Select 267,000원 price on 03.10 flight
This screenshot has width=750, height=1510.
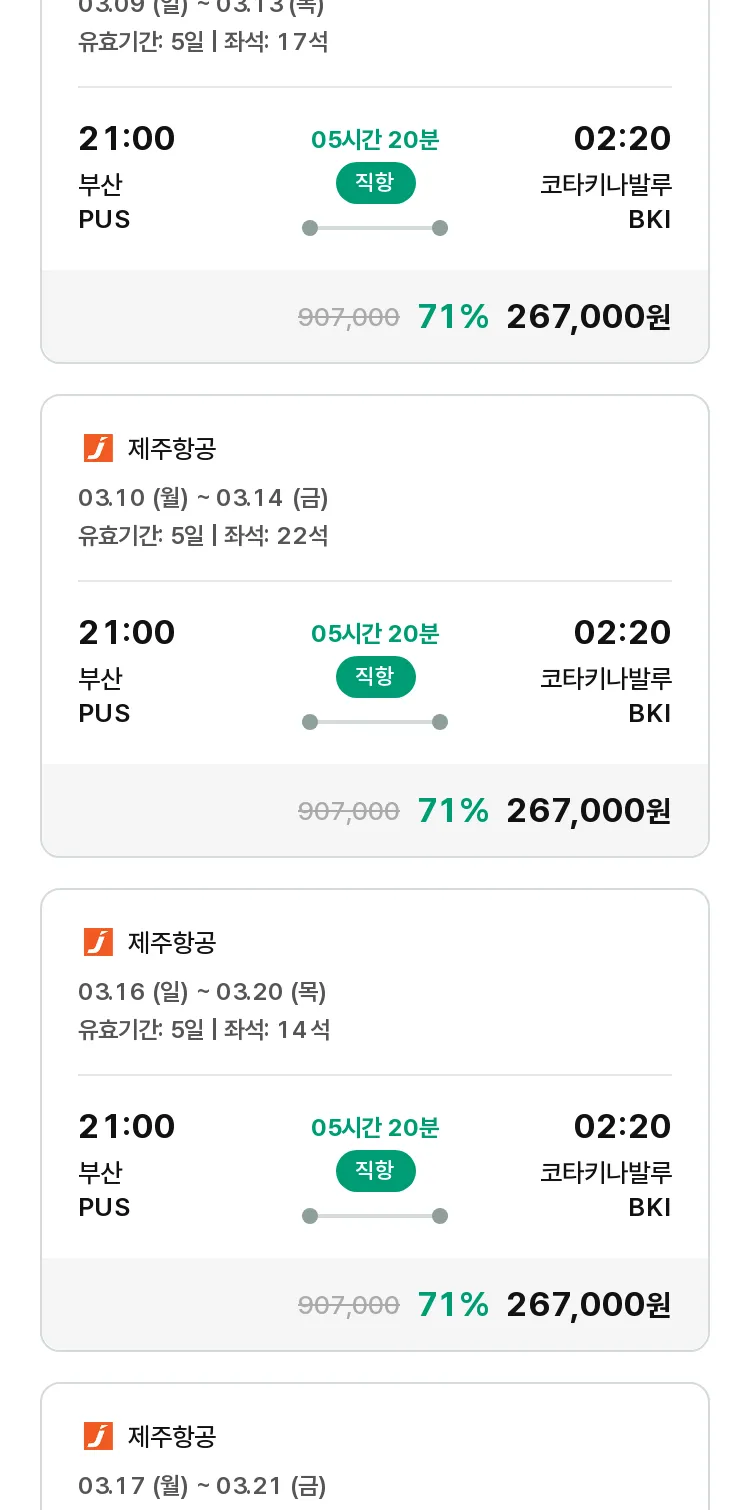589,811
